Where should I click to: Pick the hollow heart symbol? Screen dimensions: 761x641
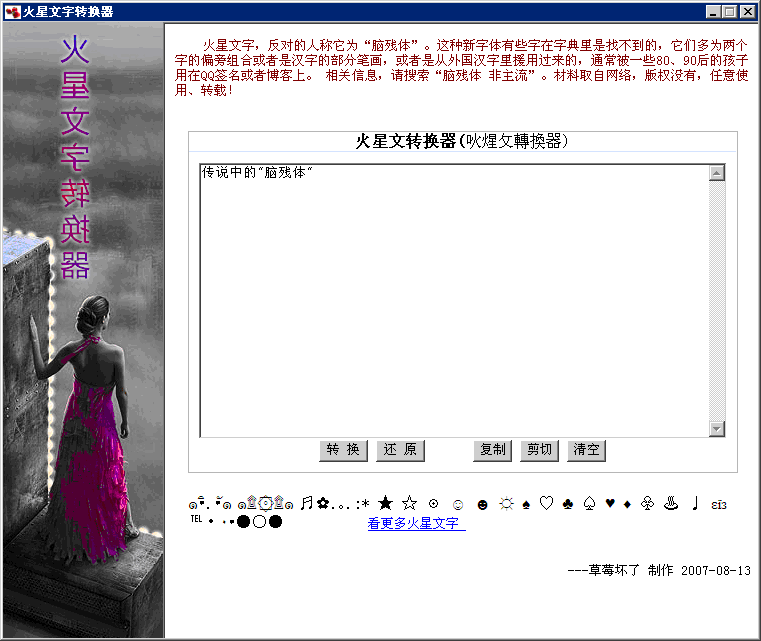pos(546,504)
